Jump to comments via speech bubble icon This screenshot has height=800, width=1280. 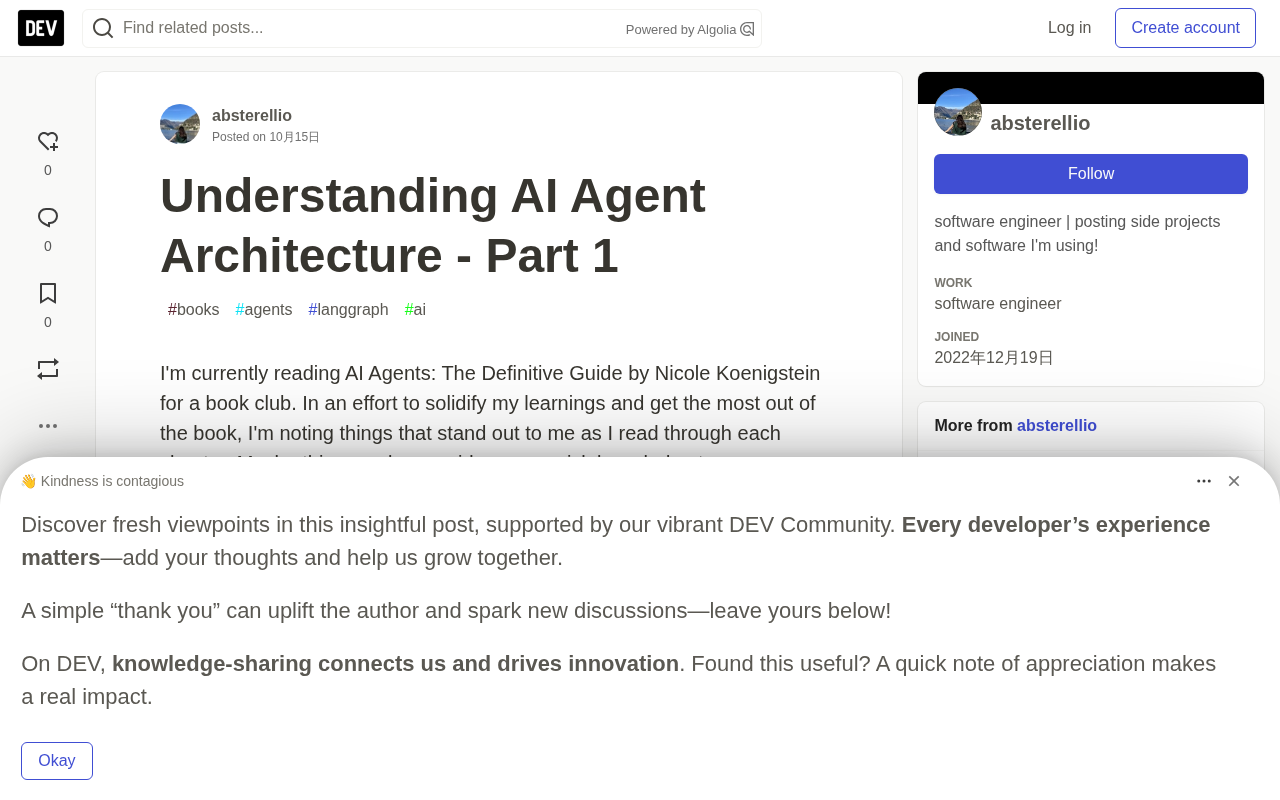click(x=48, y=218)
